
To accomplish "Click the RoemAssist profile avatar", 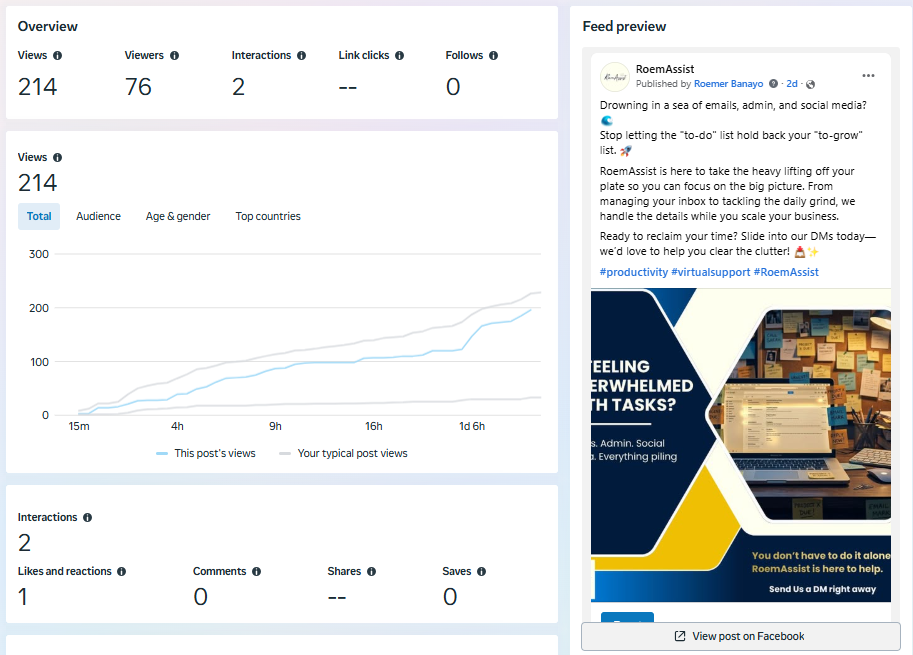I will 615,77.
